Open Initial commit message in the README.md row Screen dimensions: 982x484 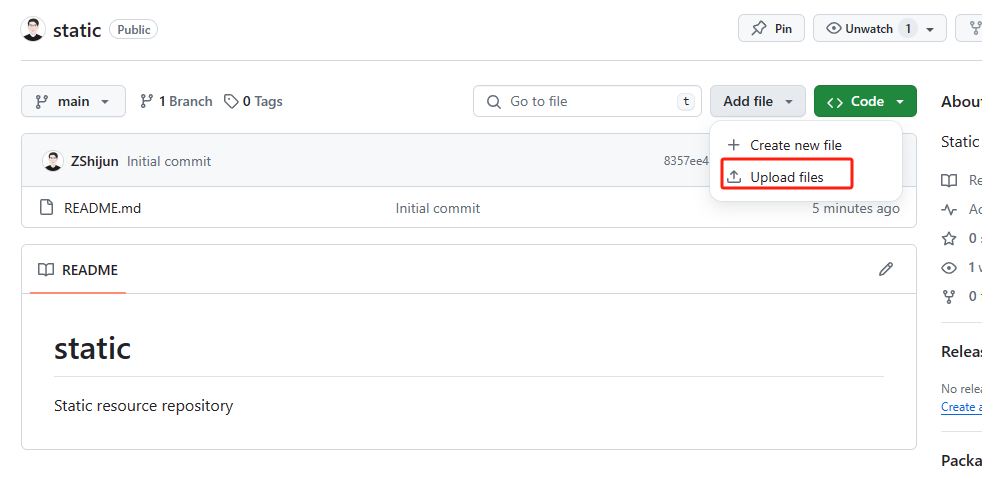pos(438,208)
